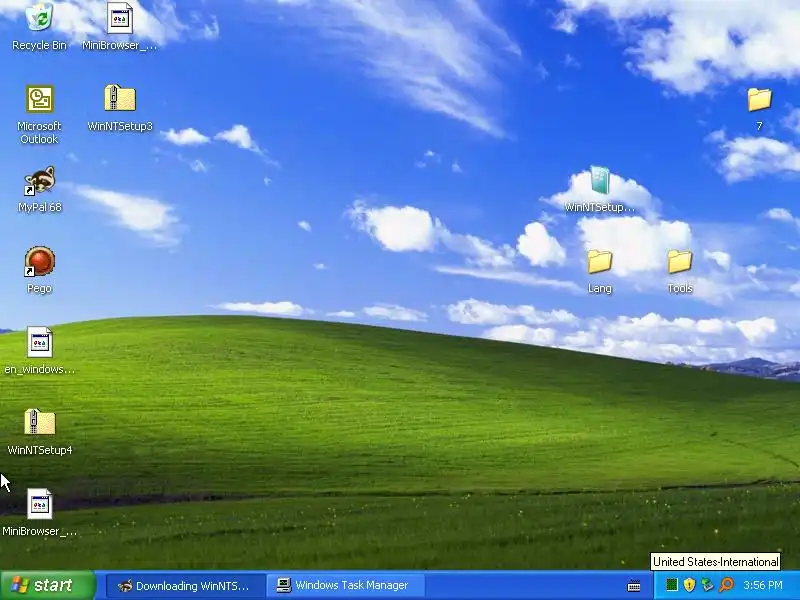Switch to Downloading WinNTS taskbar button

186,586
